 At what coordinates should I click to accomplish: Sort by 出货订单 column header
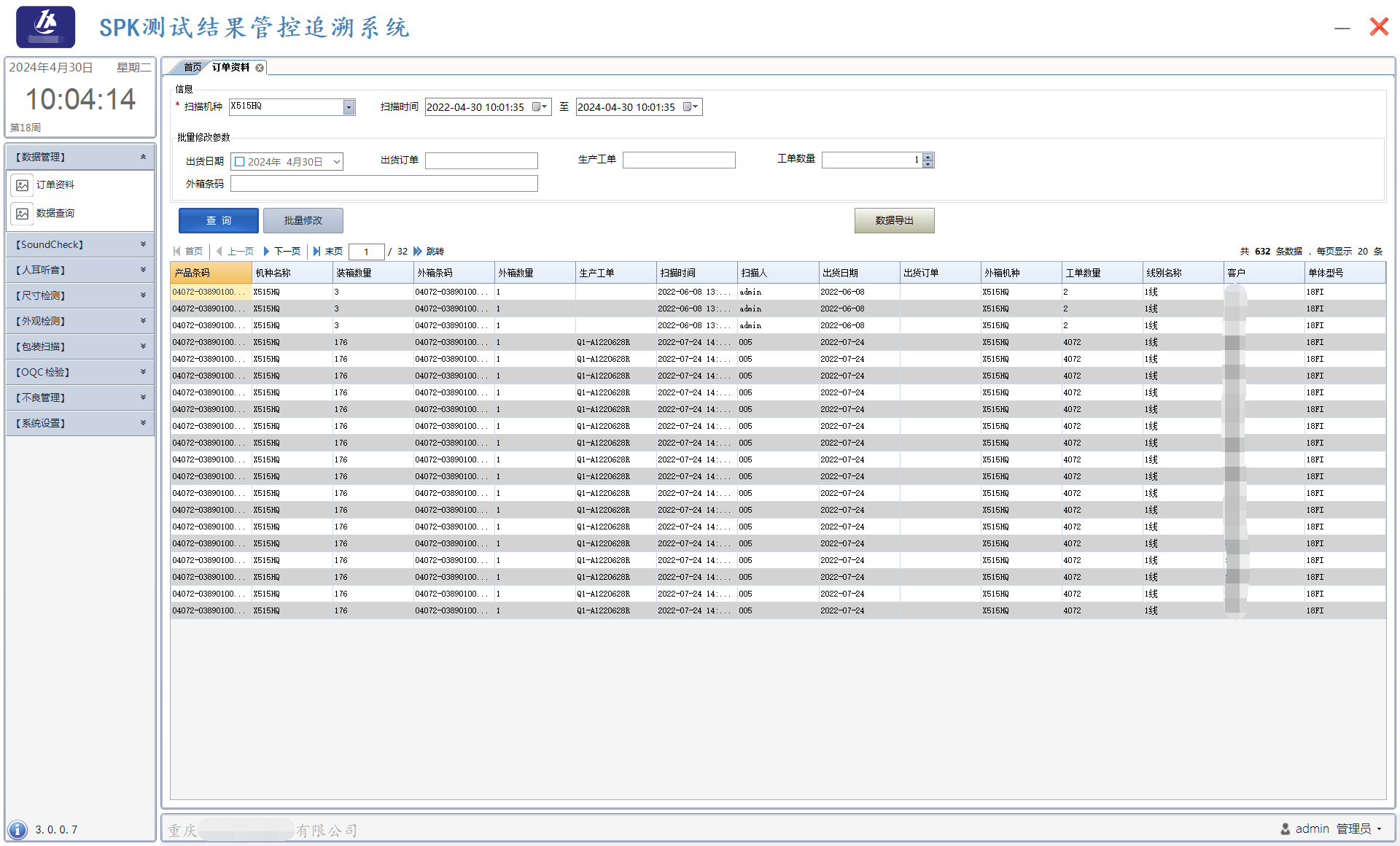tap(940, 273)
